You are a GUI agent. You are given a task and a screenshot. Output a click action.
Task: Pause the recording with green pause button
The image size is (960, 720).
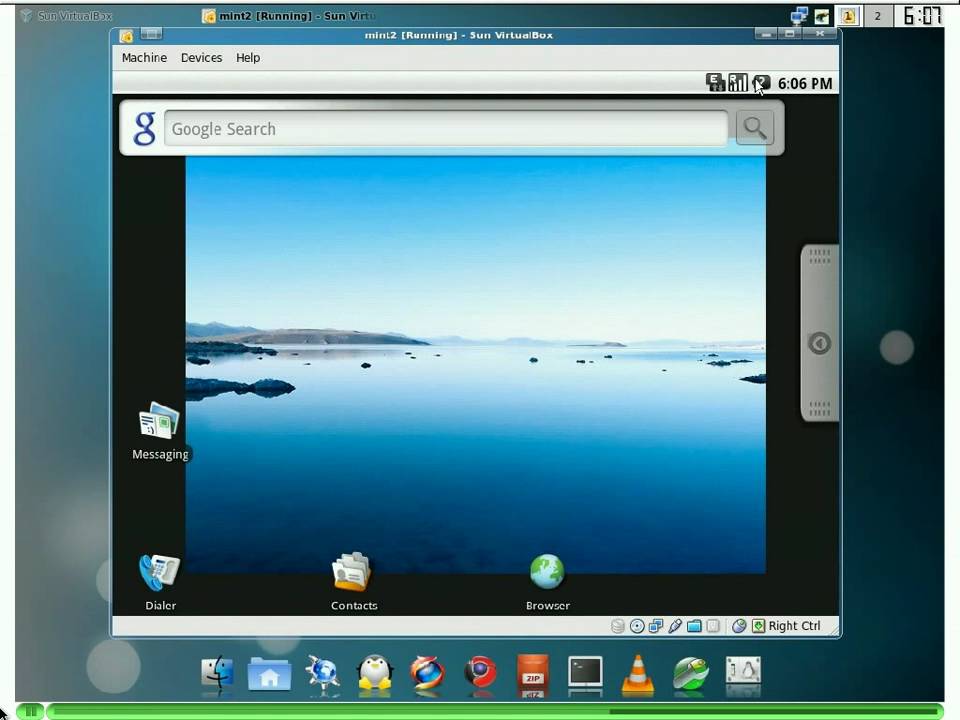tap(30, 711)
